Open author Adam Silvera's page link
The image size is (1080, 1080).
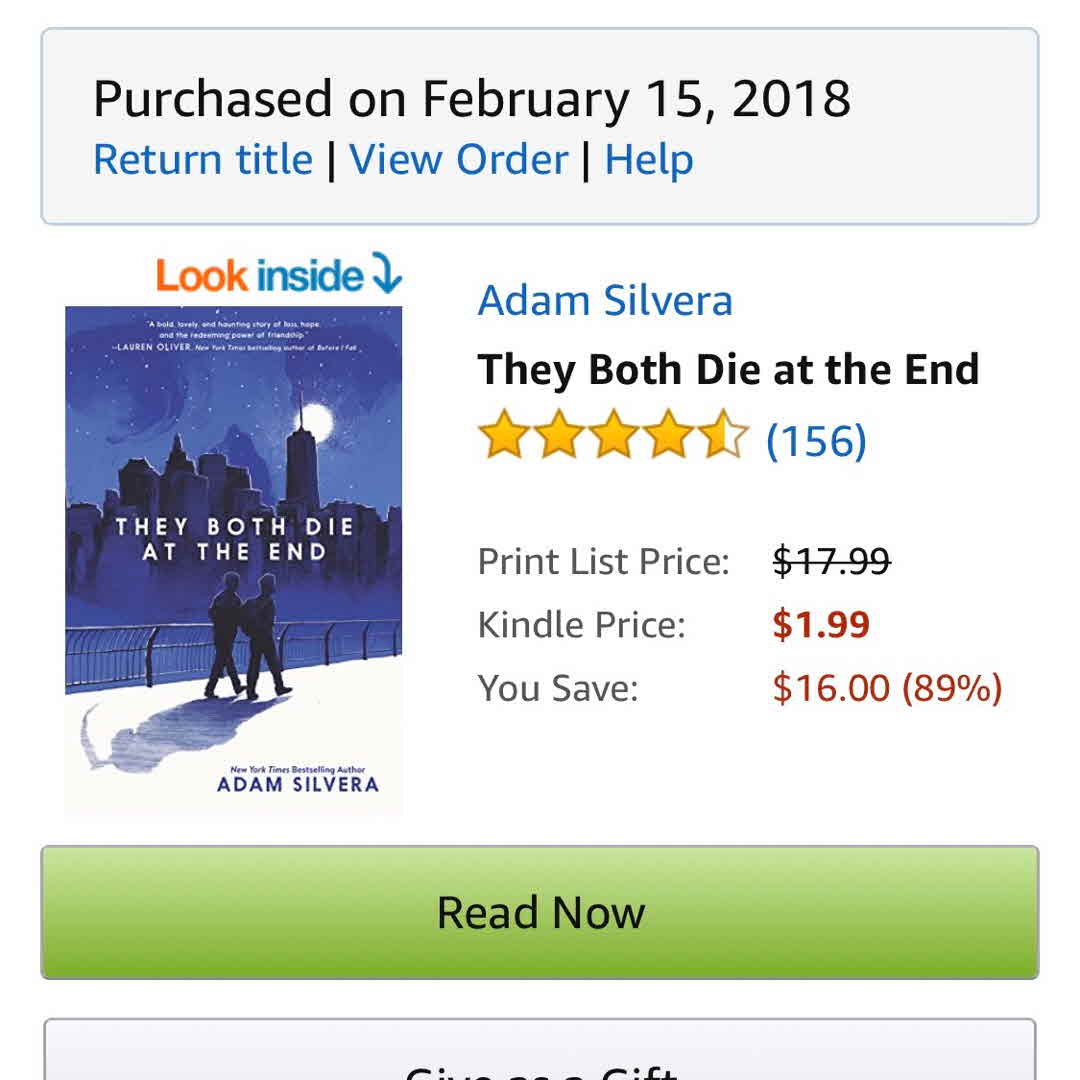[605, 300]
